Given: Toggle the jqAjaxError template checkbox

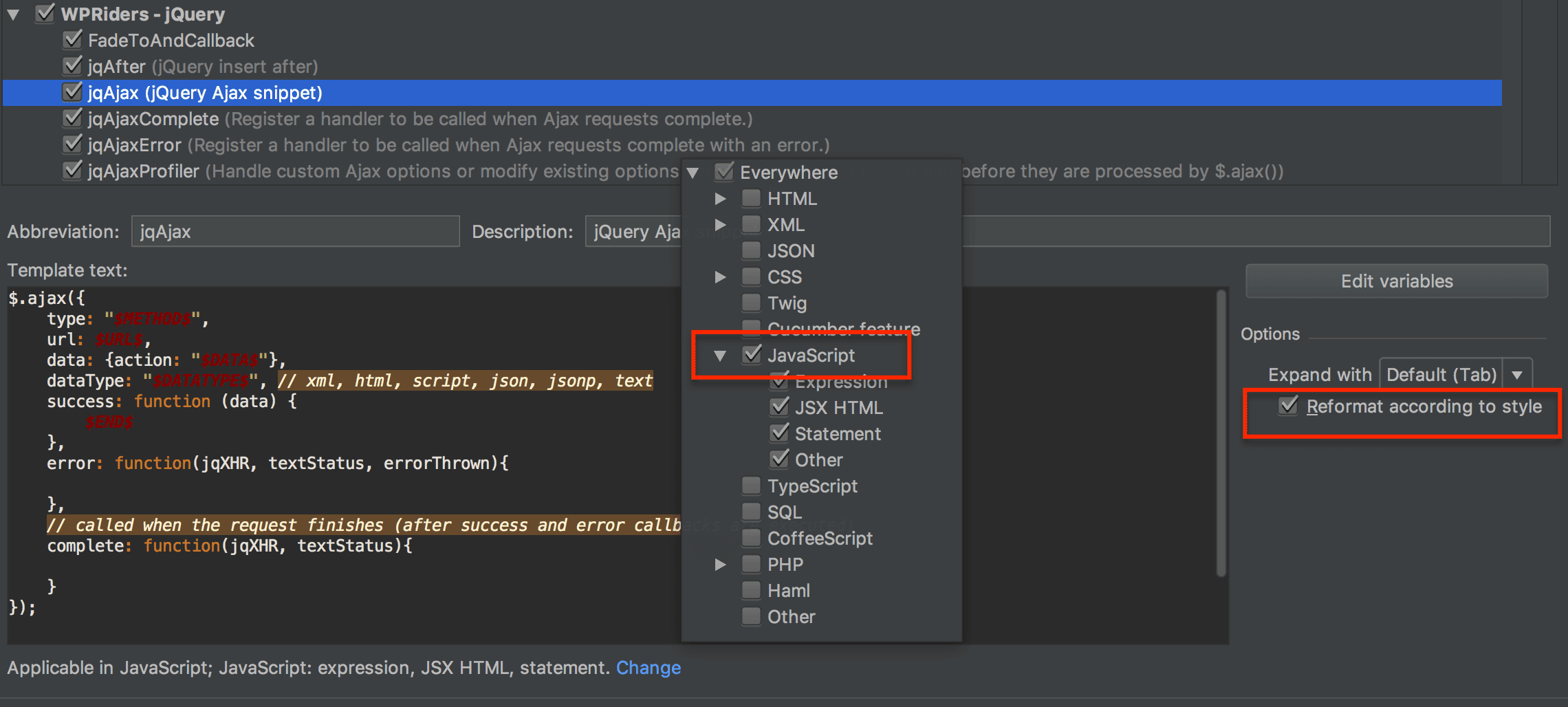Looking at the screenshot, I should (x=72, y=144).
